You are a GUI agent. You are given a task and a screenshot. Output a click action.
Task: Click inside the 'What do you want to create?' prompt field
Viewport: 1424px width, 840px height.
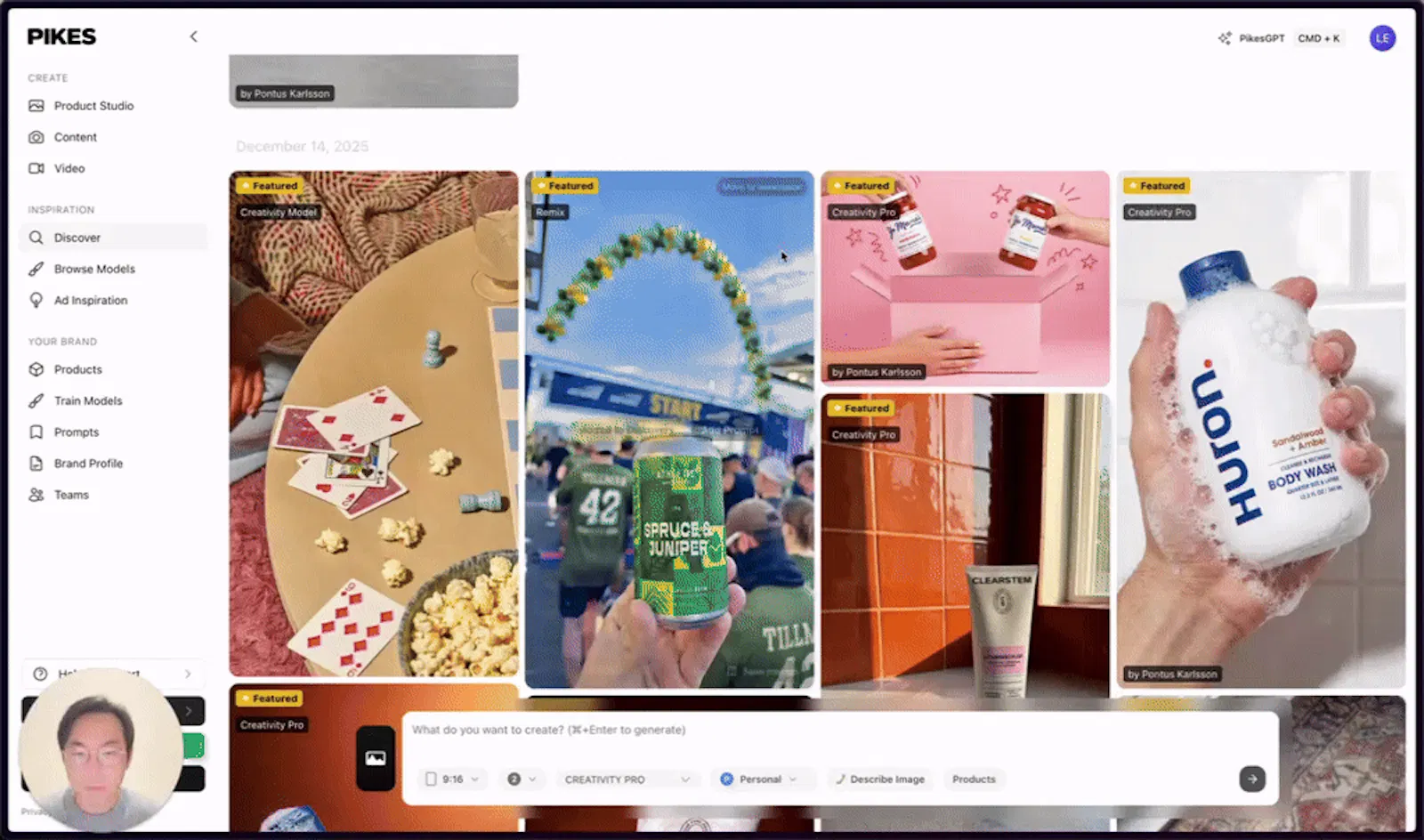coord(840,731)
